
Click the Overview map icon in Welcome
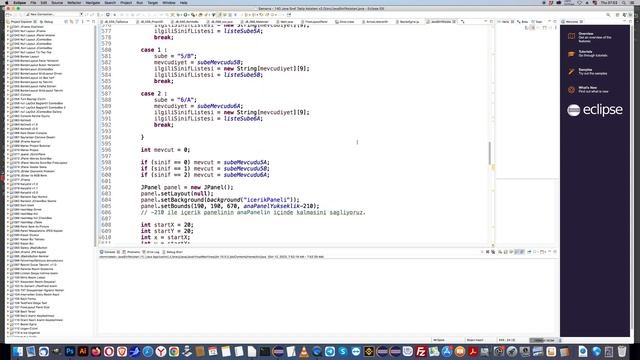pyautogui.click(x=571, y=36)
